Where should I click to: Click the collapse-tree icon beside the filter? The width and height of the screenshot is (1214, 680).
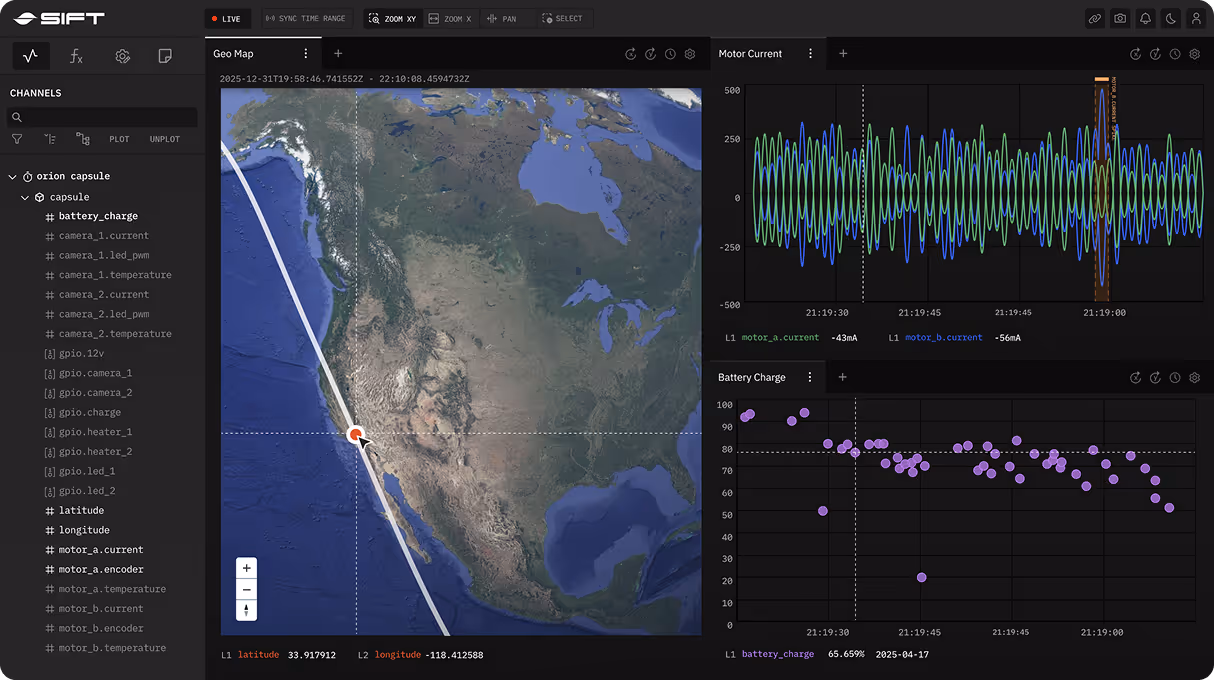50,139
